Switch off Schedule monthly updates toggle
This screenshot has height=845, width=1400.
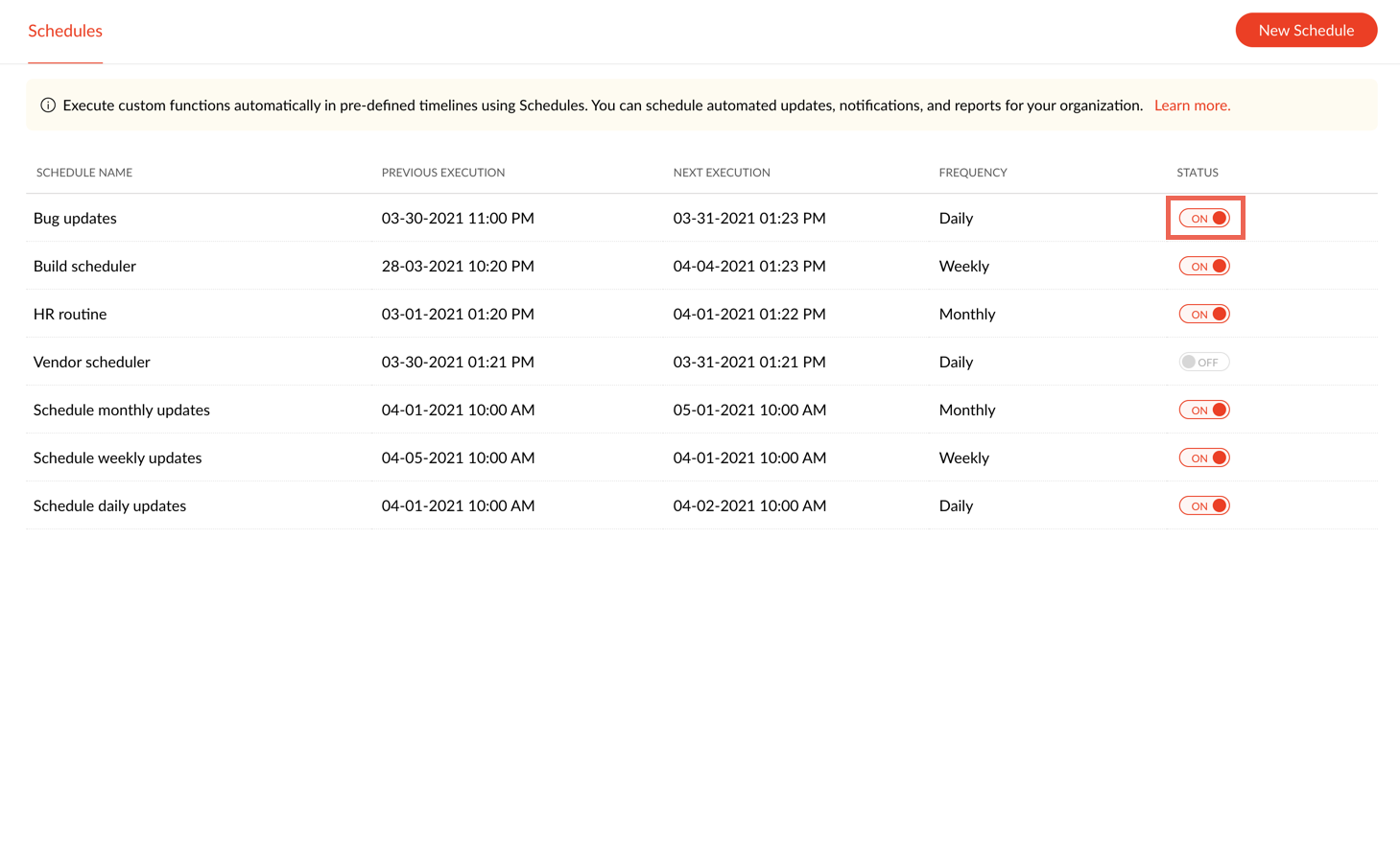coord(1204,411)
